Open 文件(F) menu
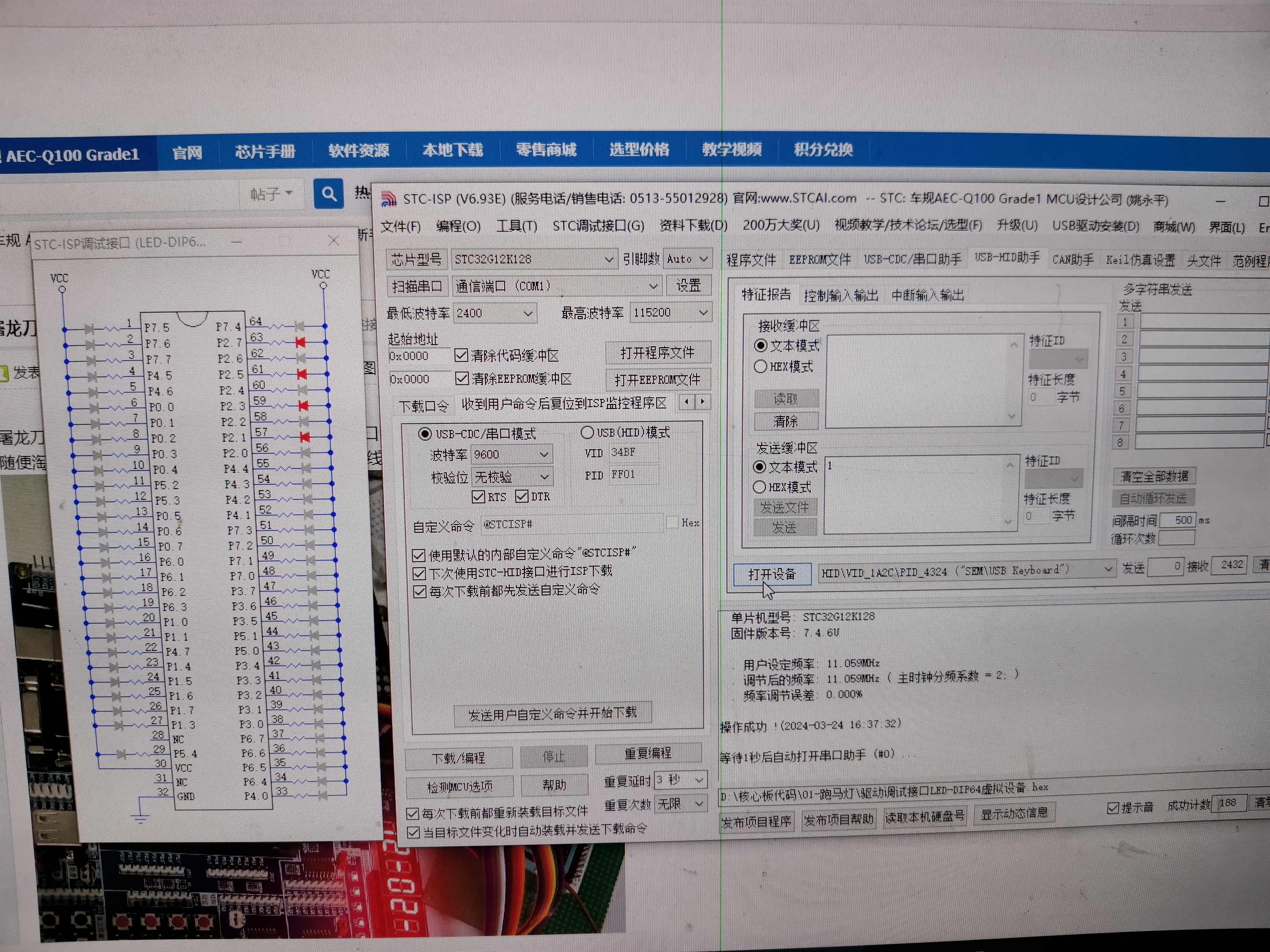This screenshot has height=952, width=1270. point(400,226)
